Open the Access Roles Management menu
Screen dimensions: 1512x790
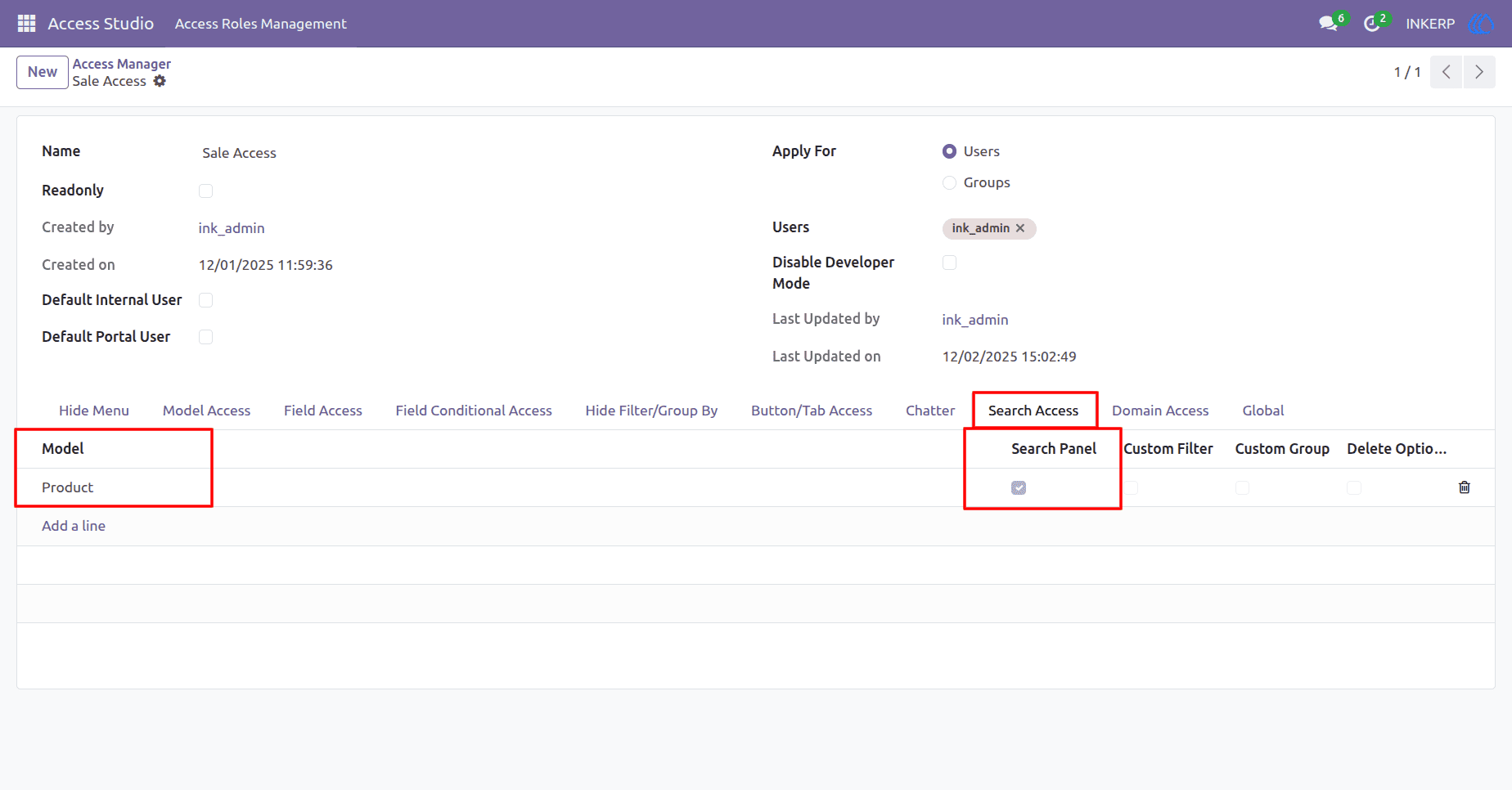[x=261, y=24]
